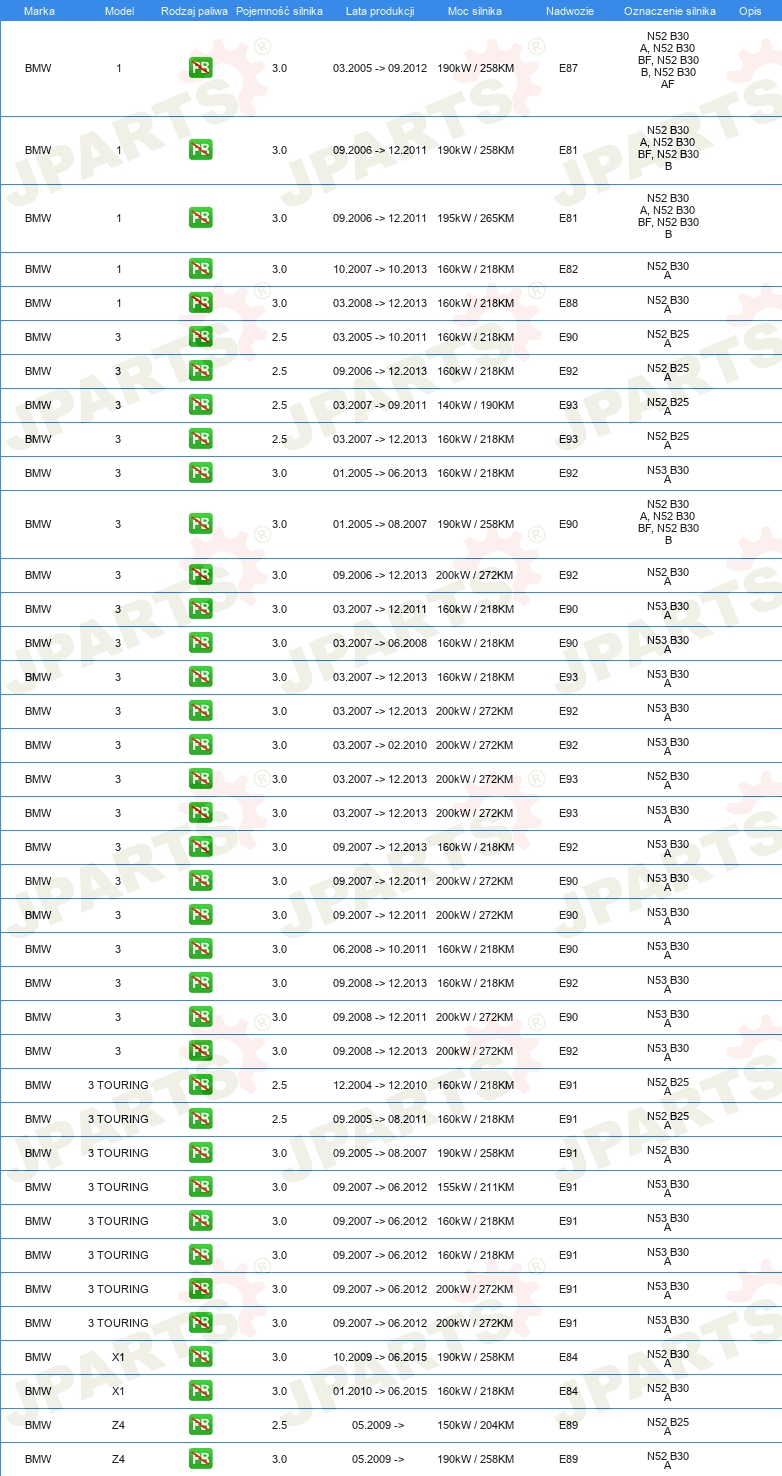The width and height of the screenshot is (782, 1476).
Task: Click X1 model cell in the 160kW row
Action: [x=118, y=1391]
